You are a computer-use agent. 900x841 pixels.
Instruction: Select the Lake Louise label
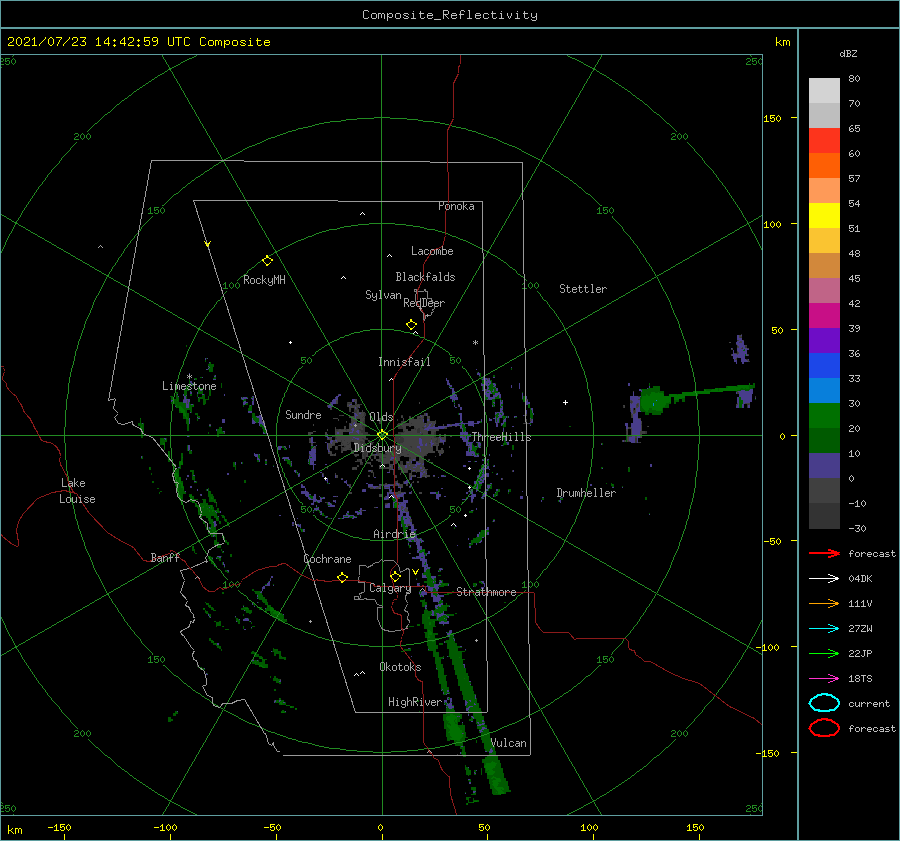pos(77,491)
